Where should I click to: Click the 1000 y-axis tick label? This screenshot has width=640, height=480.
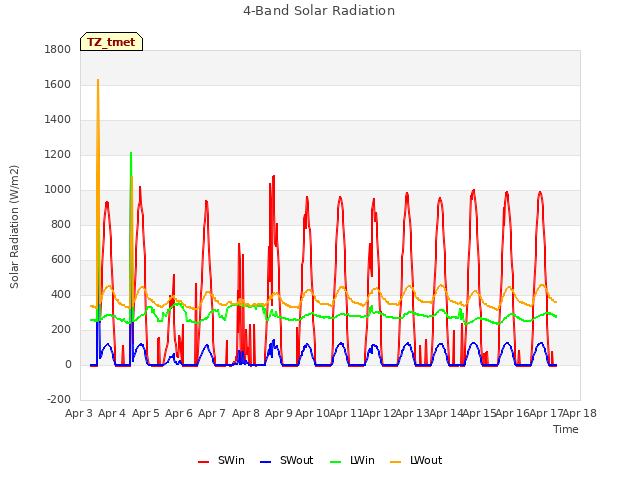pos(58,190)
